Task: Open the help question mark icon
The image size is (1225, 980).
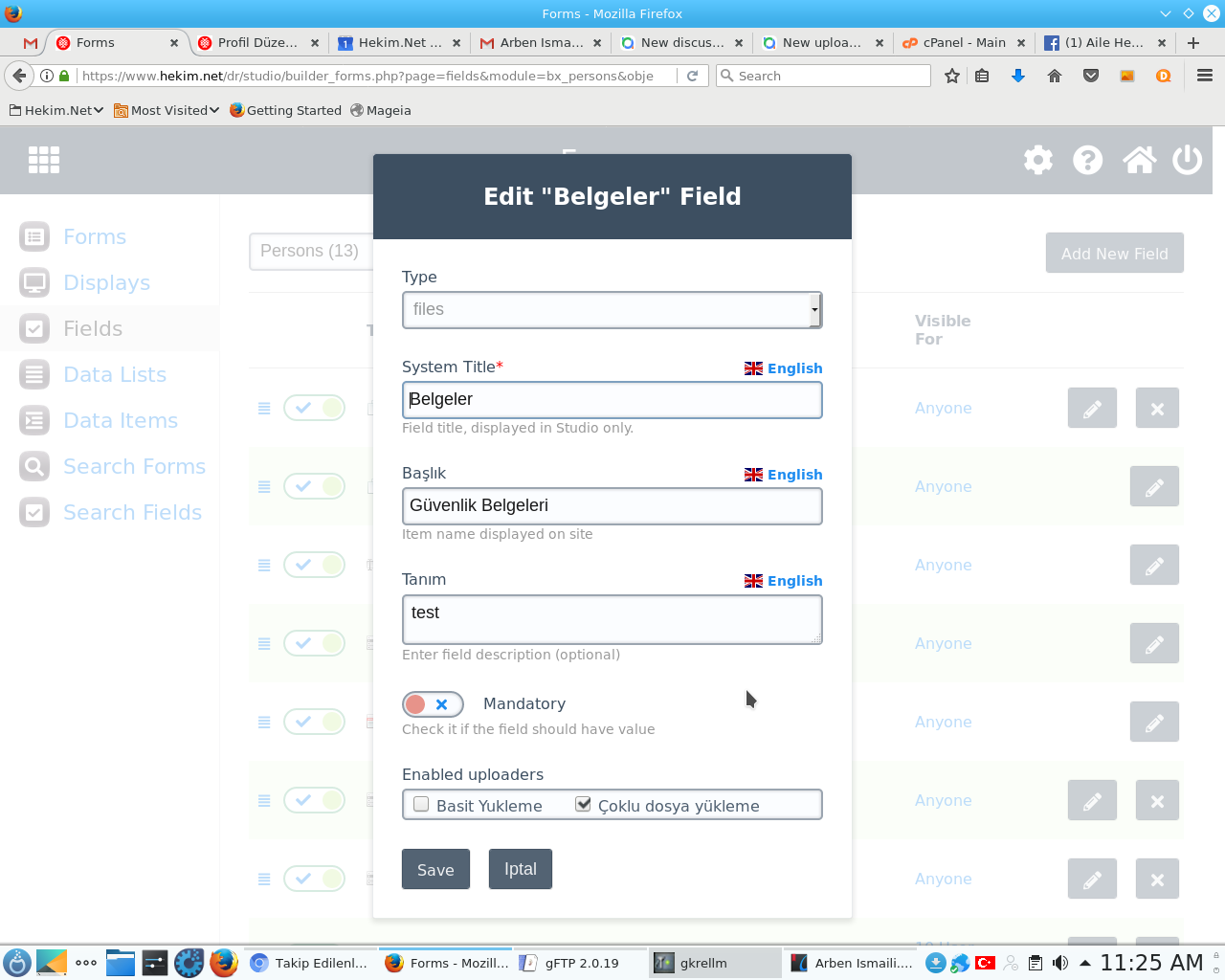Action: coord(1087,160)
